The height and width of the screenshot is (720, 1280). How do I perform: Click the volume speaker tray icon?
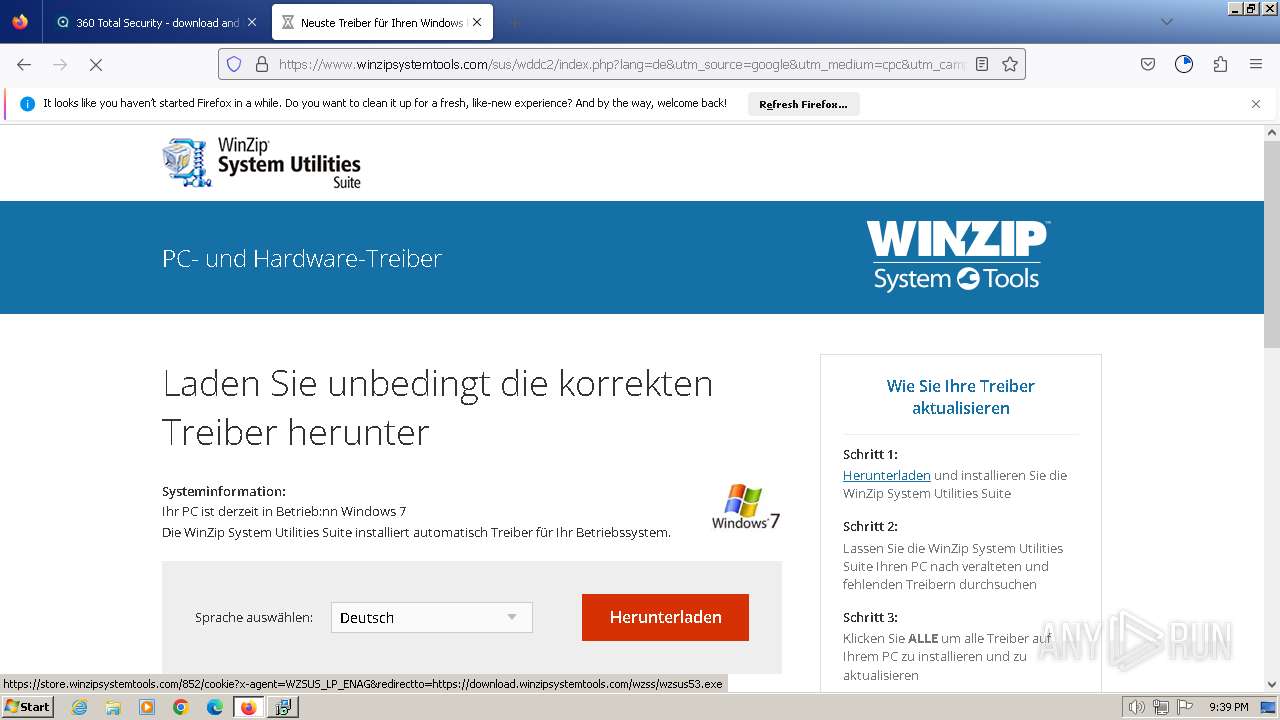click(1137, 707)
